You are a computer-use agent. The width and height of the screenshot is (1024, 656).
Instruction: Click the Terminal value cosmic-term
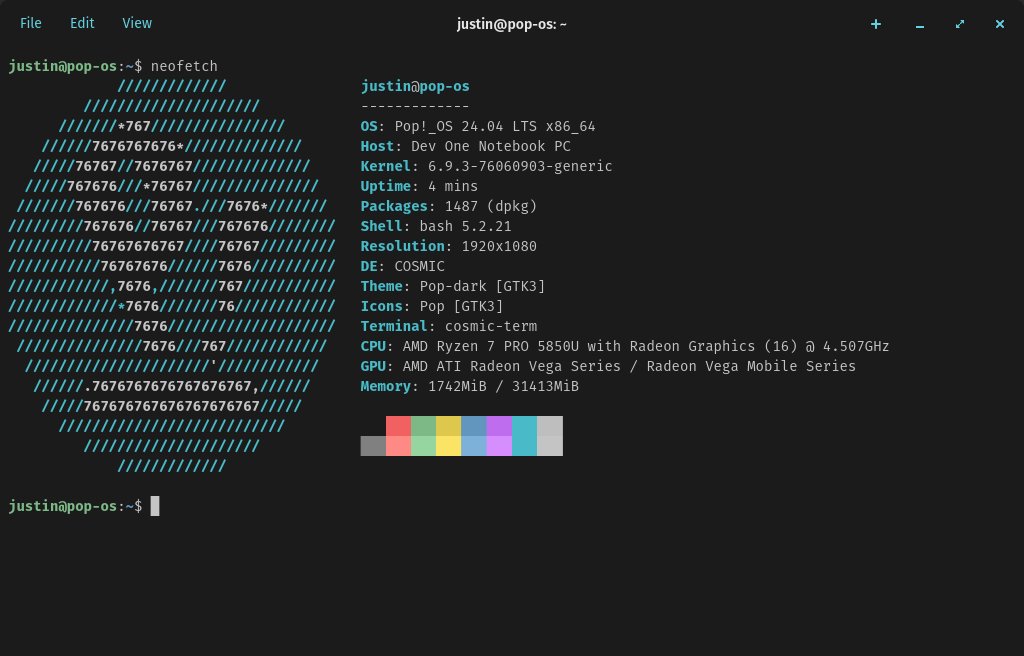490,326
